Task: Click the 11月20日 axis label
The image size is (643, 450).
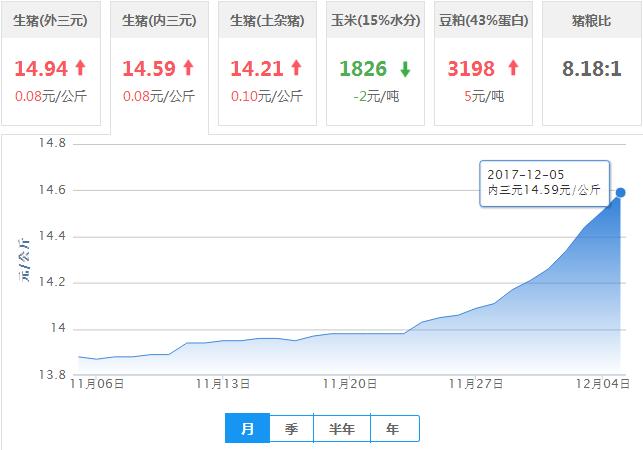Action: (x=350, y=384)
